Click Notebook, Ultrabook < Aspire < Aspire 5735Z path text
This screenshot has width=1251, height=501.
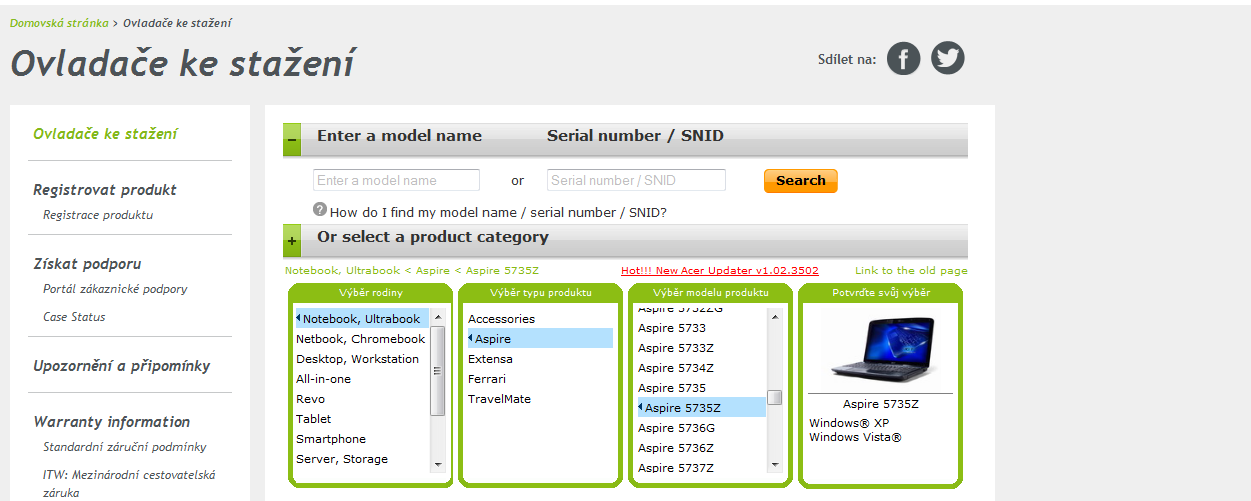pyautogui.click(x=412, y=271)
